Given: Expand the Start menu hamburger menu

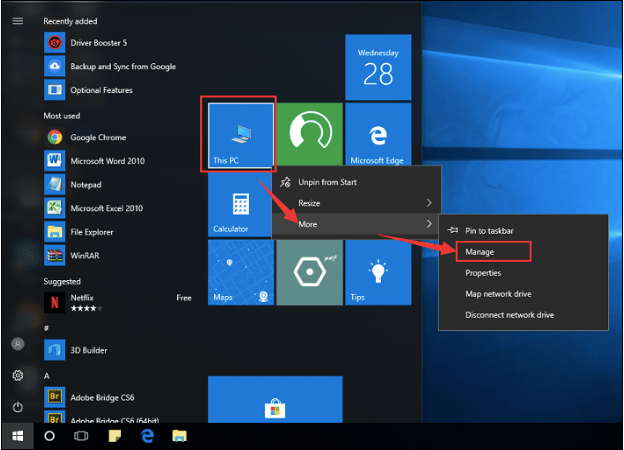Looking at the screenshot, I should [x=18, y=21].
